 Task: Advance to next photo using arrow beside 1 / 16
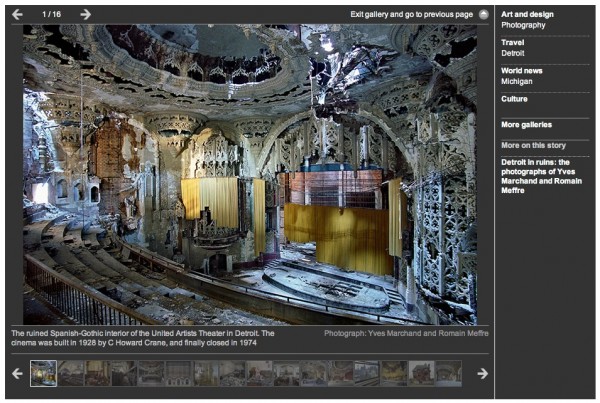point(86,15)
